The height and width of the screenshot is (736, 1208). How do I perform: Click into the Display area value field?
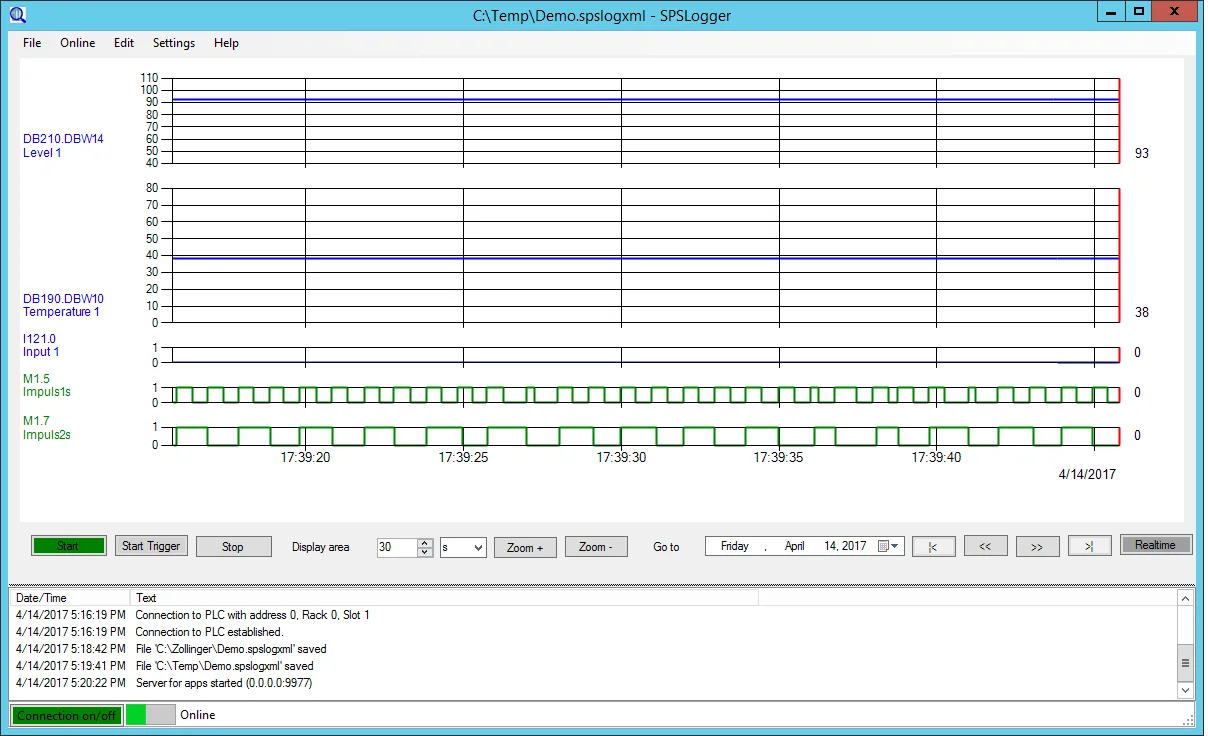[x=396, y=547]
